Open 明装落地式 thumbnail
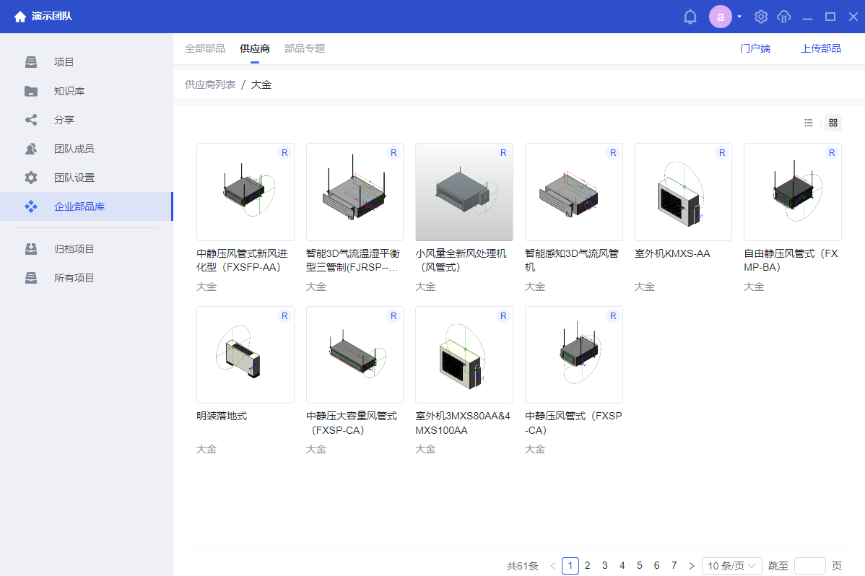This screenshot has height=576, width=865. (x=245, y=355)
